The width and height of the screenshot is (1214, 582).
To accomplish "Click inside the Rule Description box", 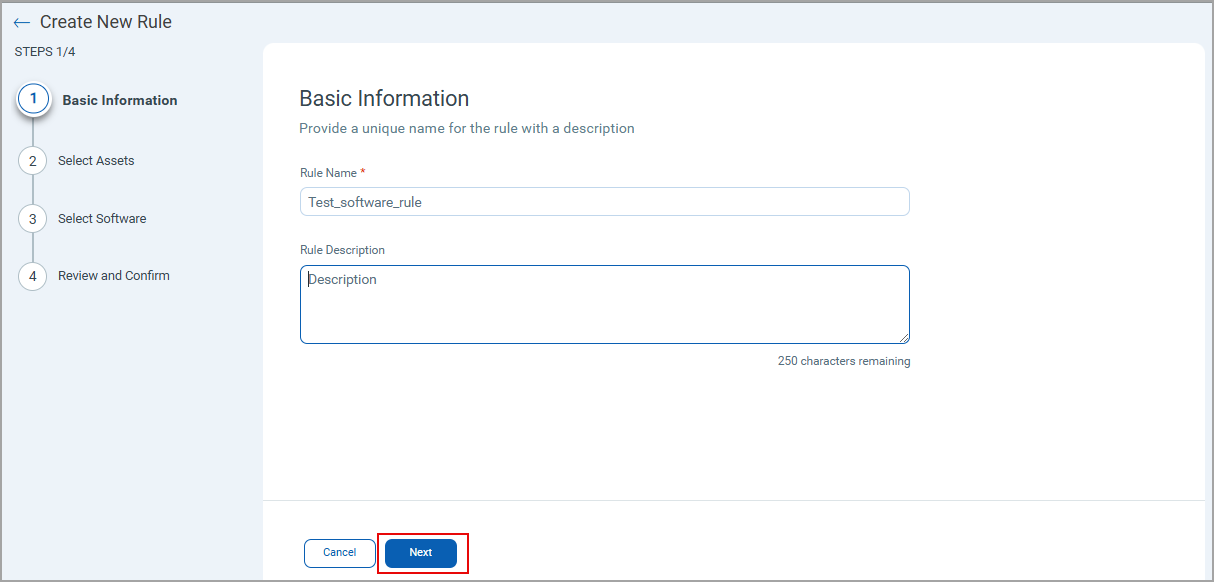I will [604, 304].
